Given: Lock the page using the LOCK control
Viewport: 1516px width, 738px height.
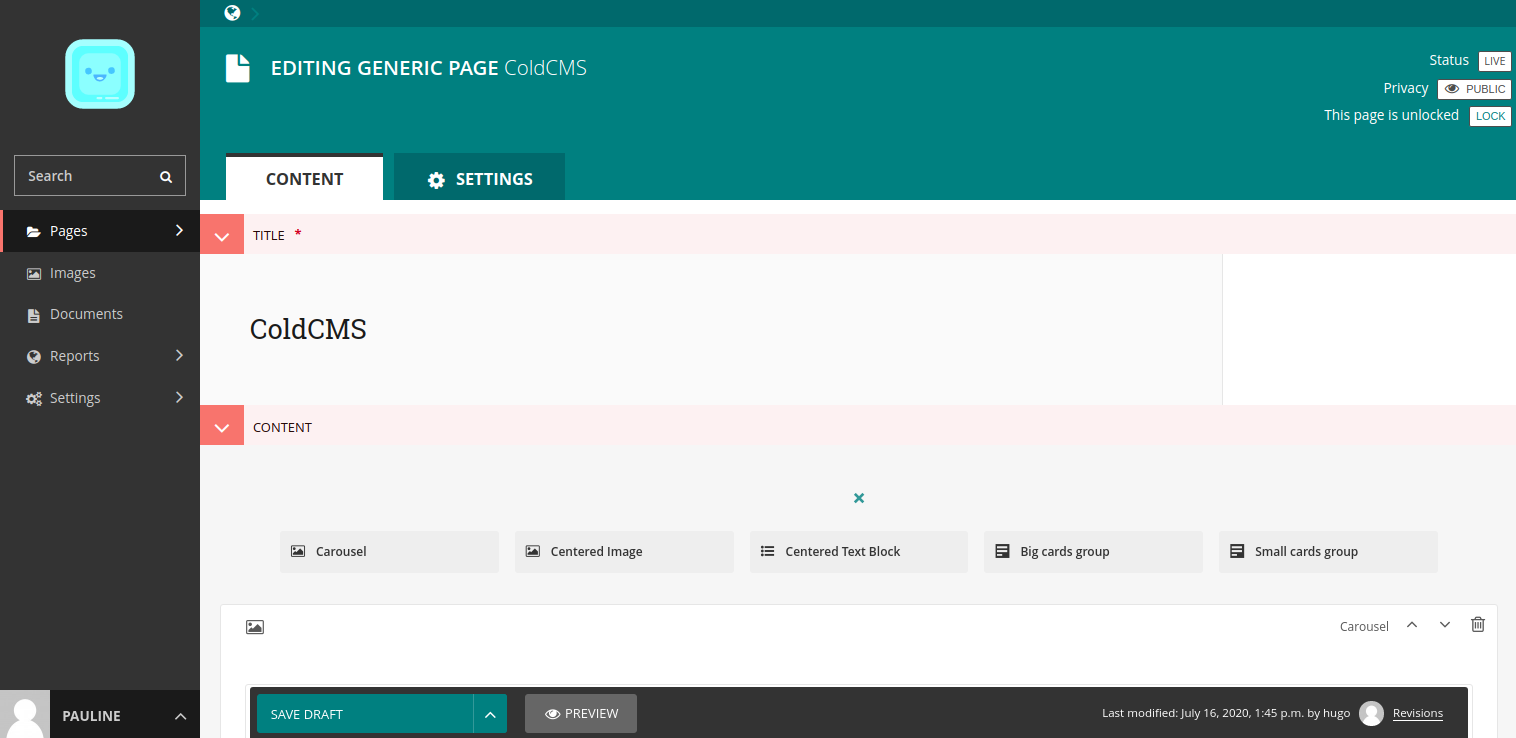Looking at the screenshot, I should coord(1490,115).
